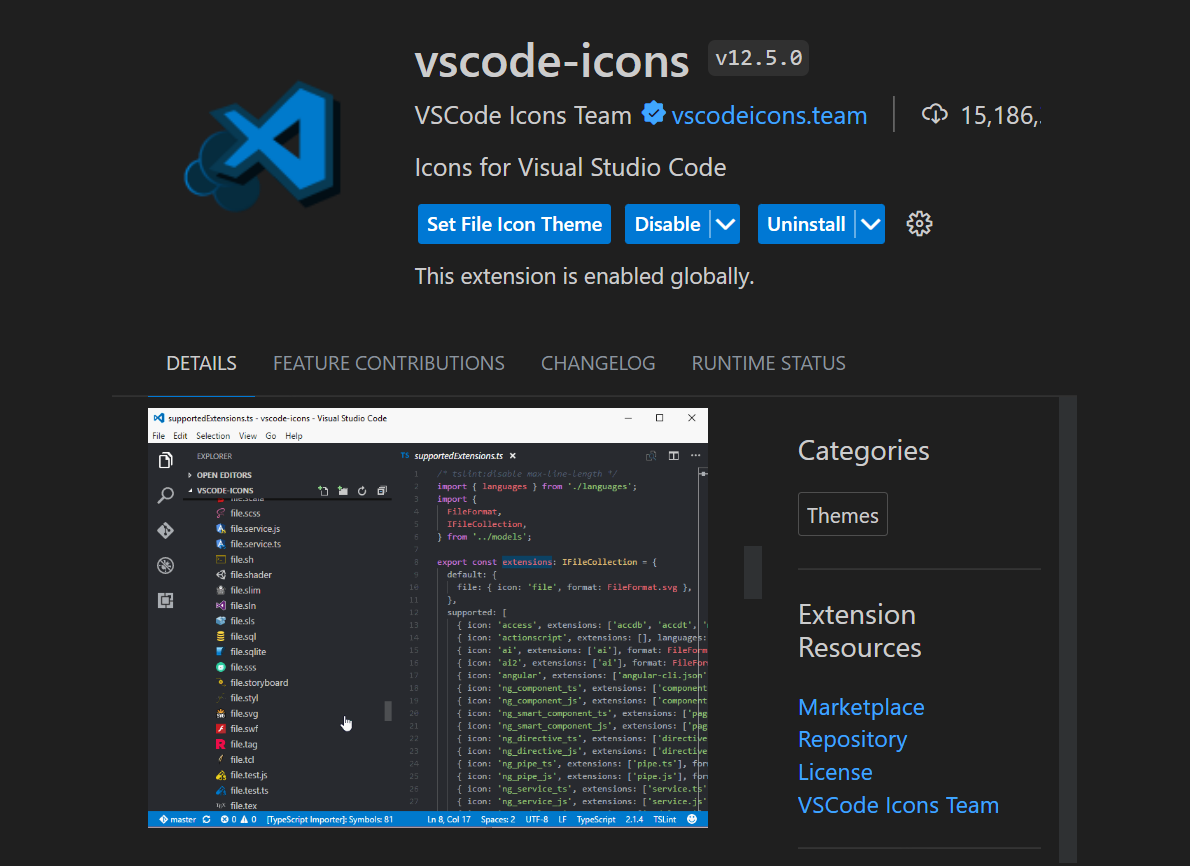Click TSLint in preview status bar
1190x866 pixels.
coord(665,820)
